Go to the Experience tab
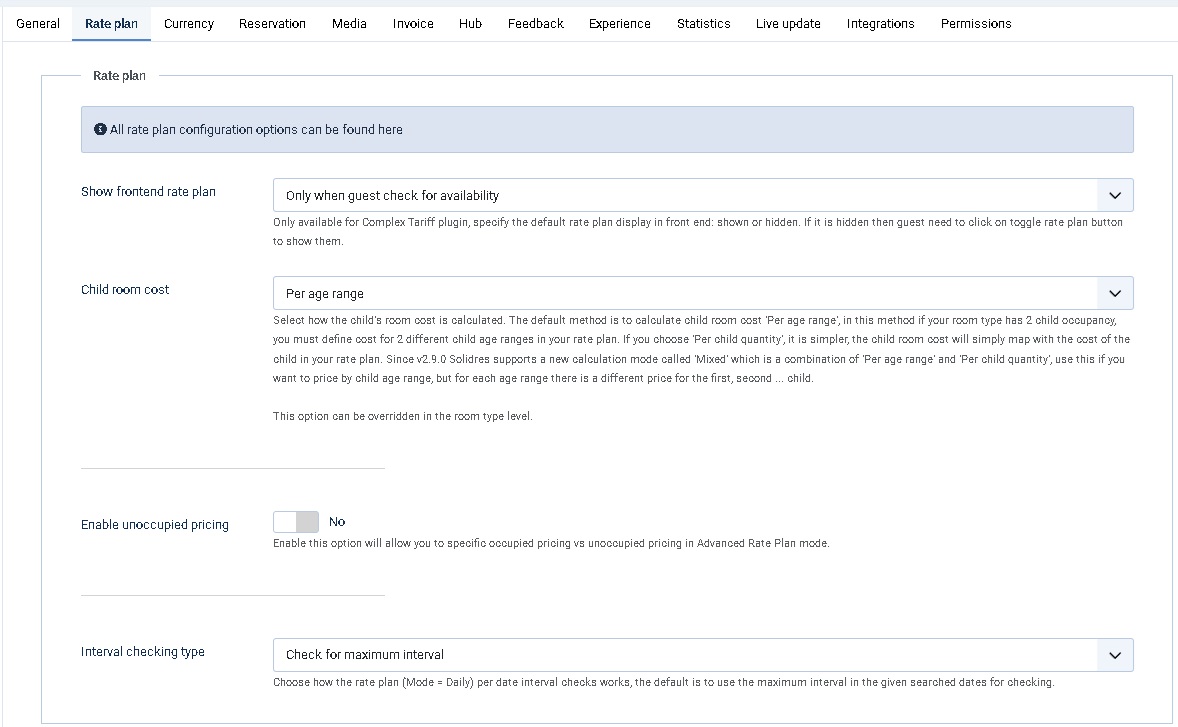 tap(619, 23)
